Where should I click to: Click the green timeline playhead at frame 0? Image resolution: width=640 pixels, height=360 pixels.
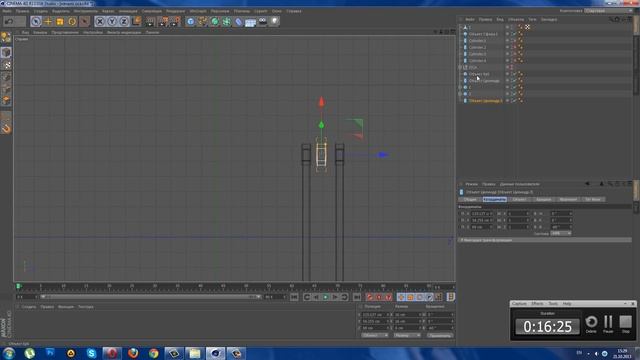18,286
